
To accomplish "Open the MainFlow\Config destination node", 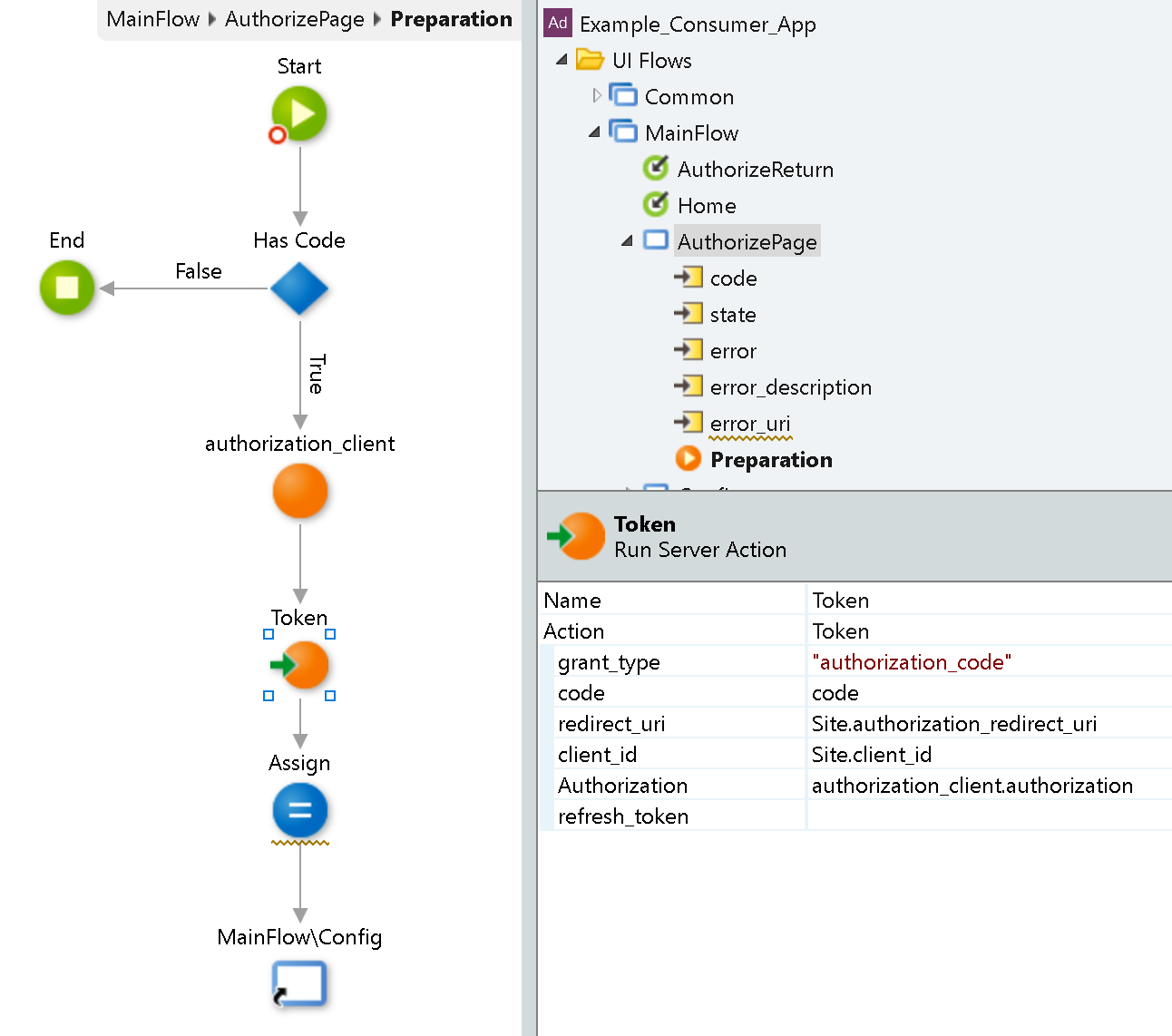I will [299, 983].
